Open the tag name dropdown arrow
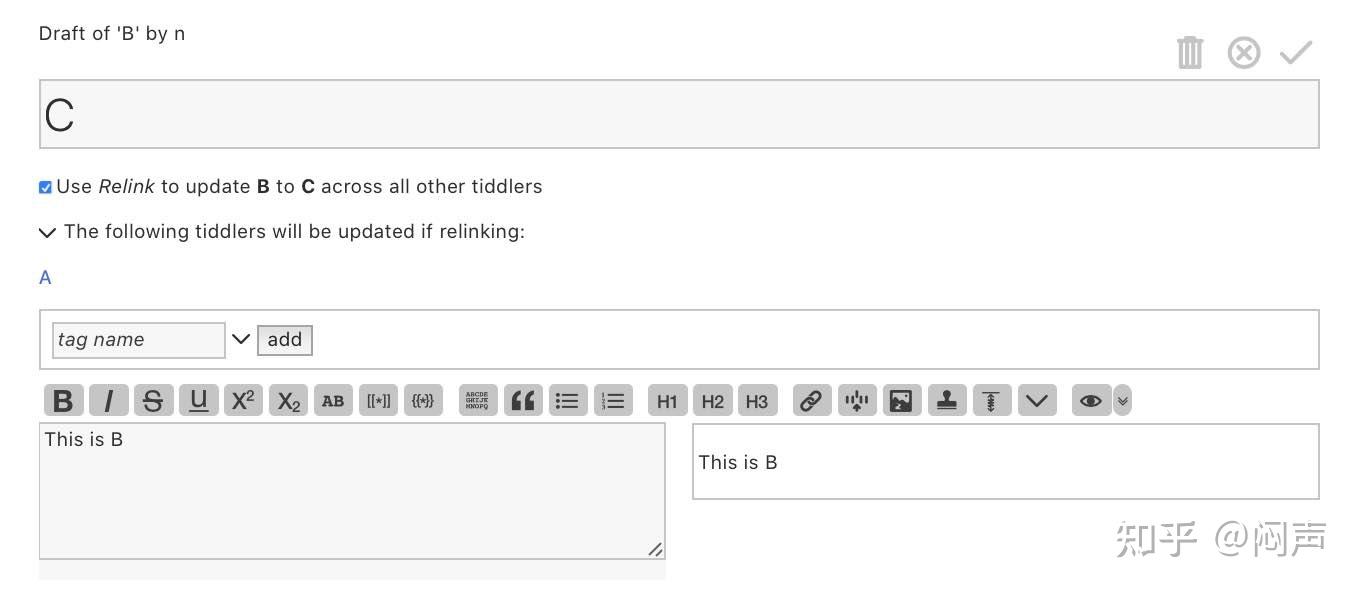The width and height of the screenshot is (1362, 594). pyautogui.click(x=241, y=340)
